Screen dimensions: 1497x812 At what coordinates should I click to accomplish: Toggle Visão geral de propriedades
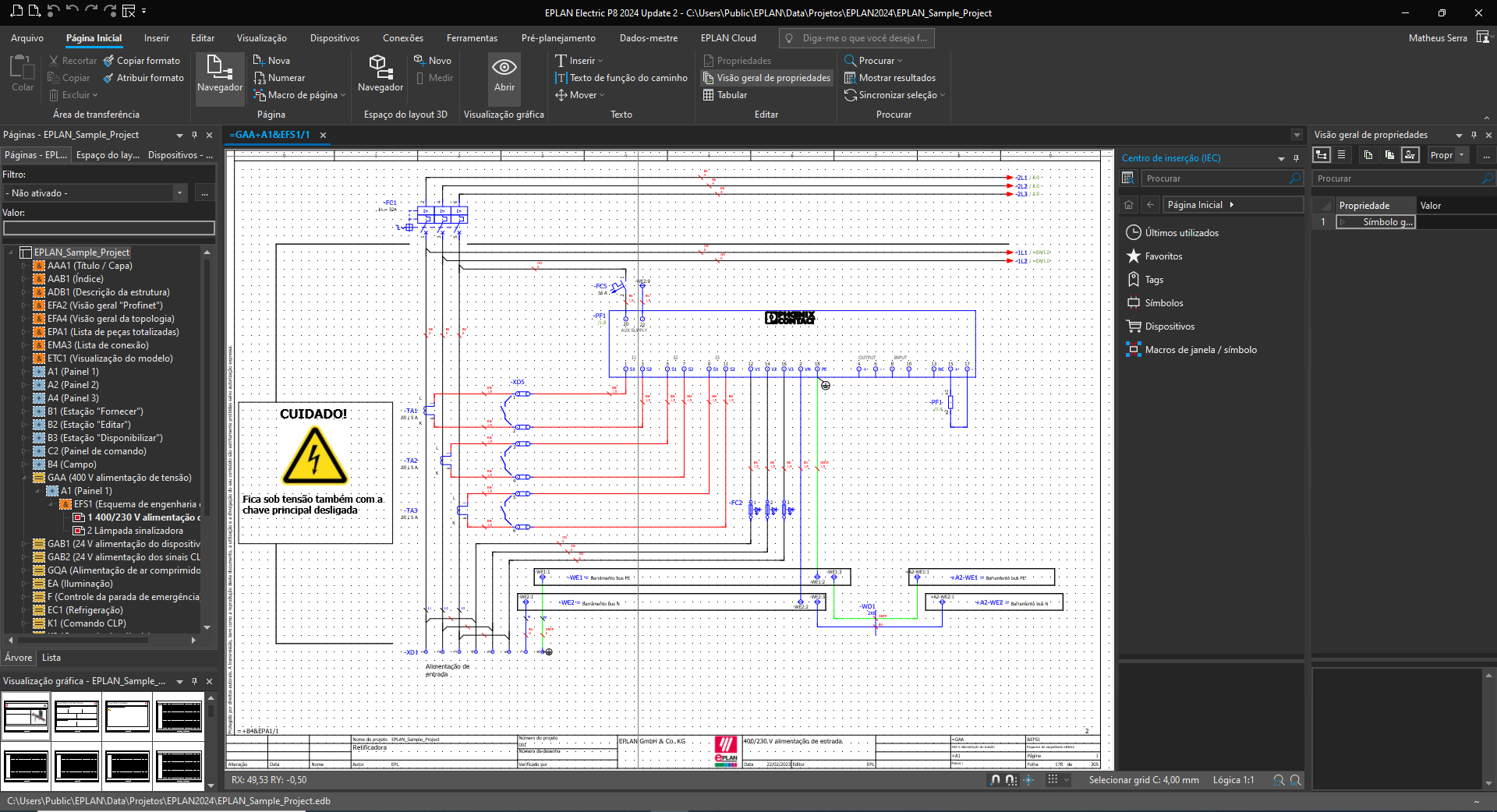[x=766, y=77]
